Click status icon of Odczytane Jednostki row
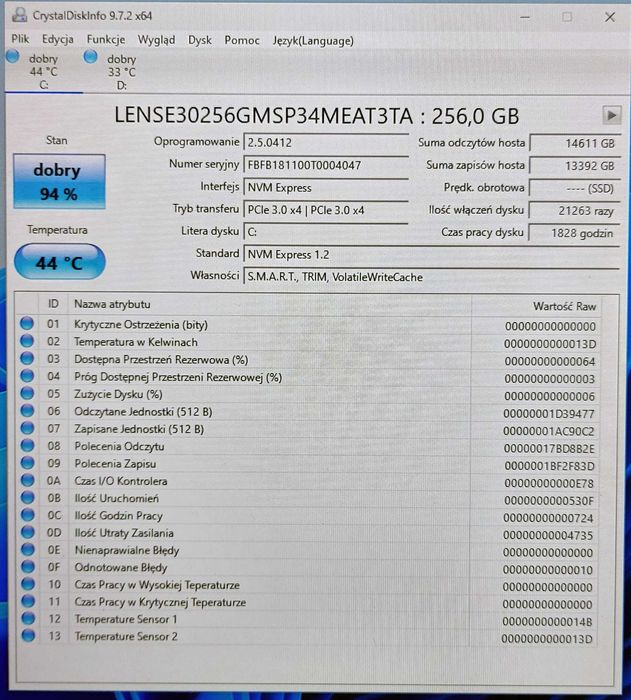Screen dimensions: 631x700 27,410
